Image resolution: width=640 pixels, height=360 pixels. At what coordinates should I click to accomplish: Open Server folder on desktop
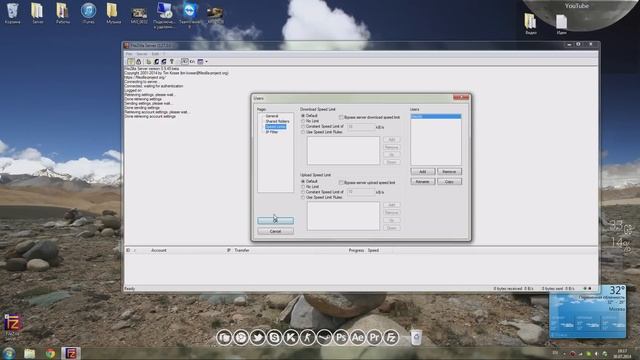click(x=38, y=13)
